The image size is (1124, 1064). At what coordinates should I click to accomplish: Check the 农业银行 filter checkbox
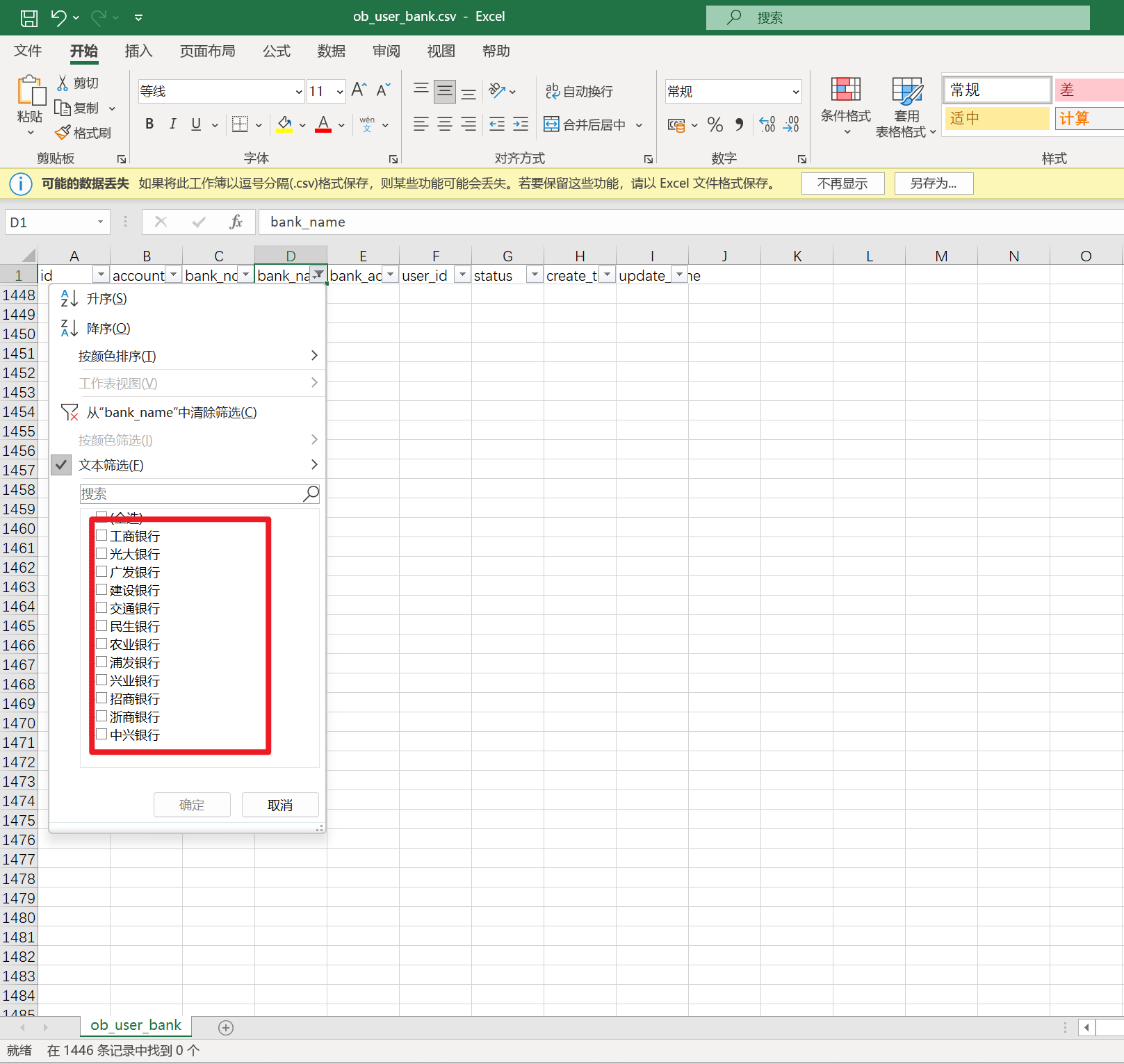(x=101, y=644)
